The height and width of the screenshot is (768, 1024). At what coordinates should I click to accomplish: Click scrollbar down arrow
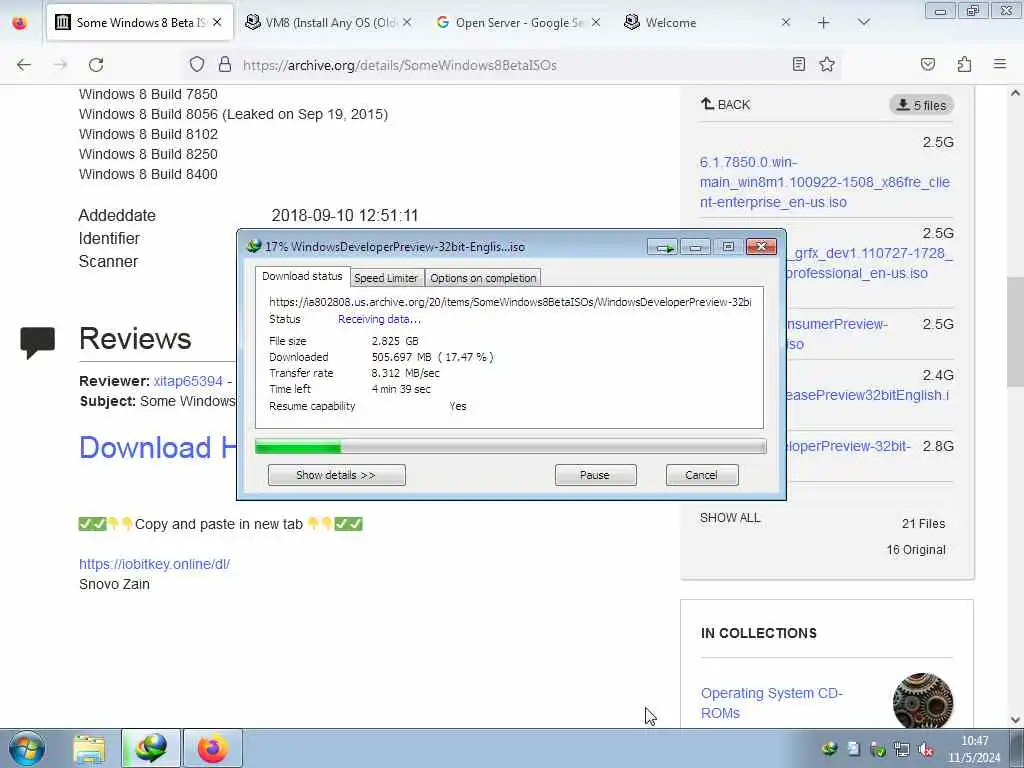pyautogui.click(x=1015, y=720)
